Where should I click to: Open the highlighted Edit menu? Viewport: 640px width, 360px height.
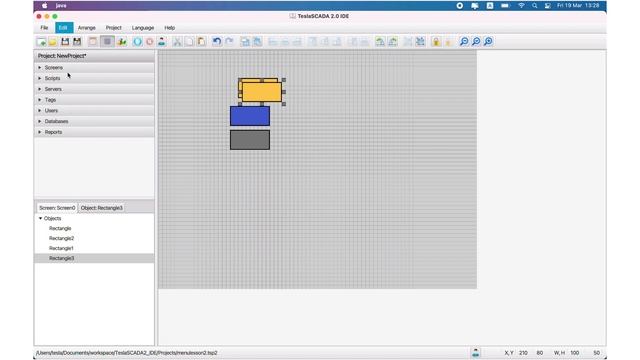(63, 28)
